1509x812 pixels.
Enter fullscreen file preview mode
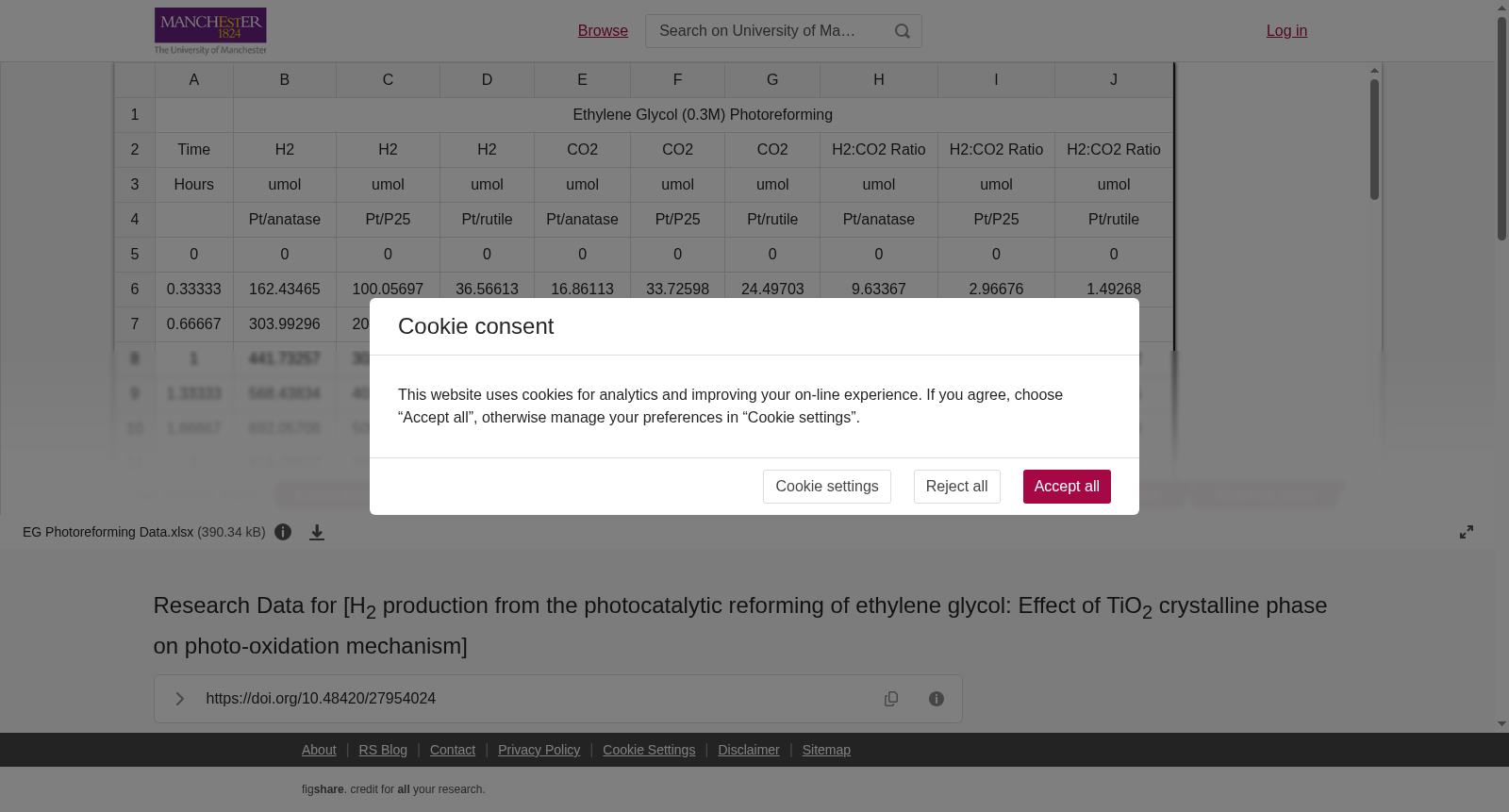(x=1467, y=532)
